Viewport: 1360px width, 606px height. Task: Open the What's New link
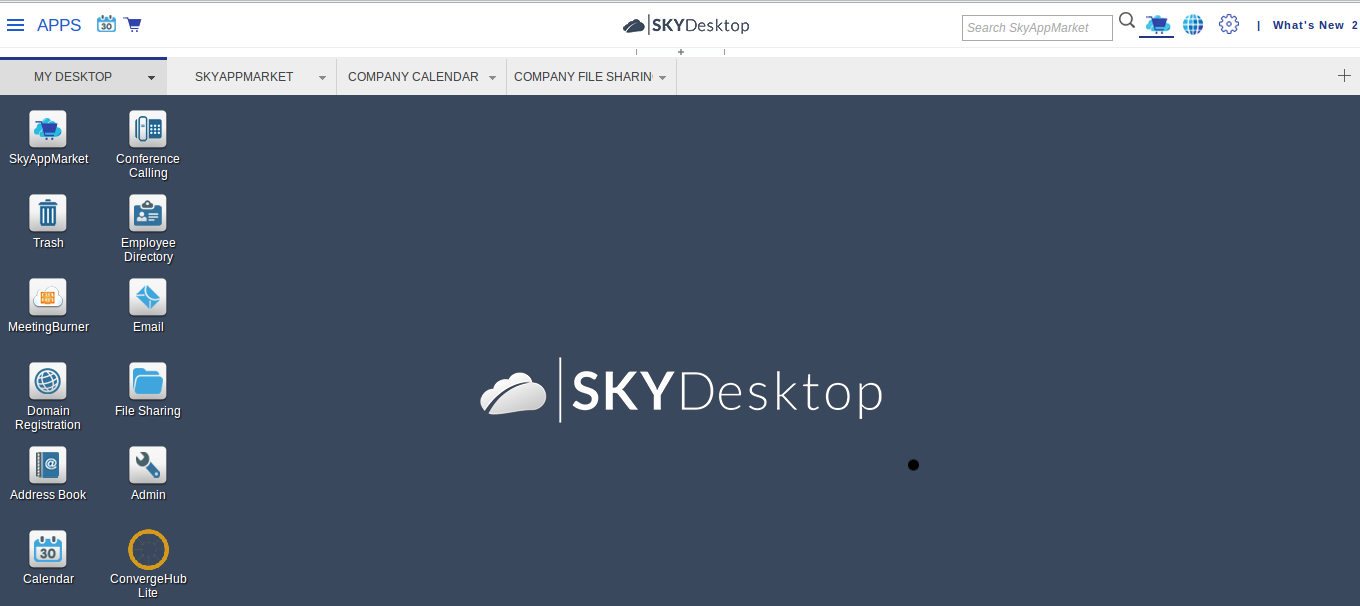[1308, 26]
